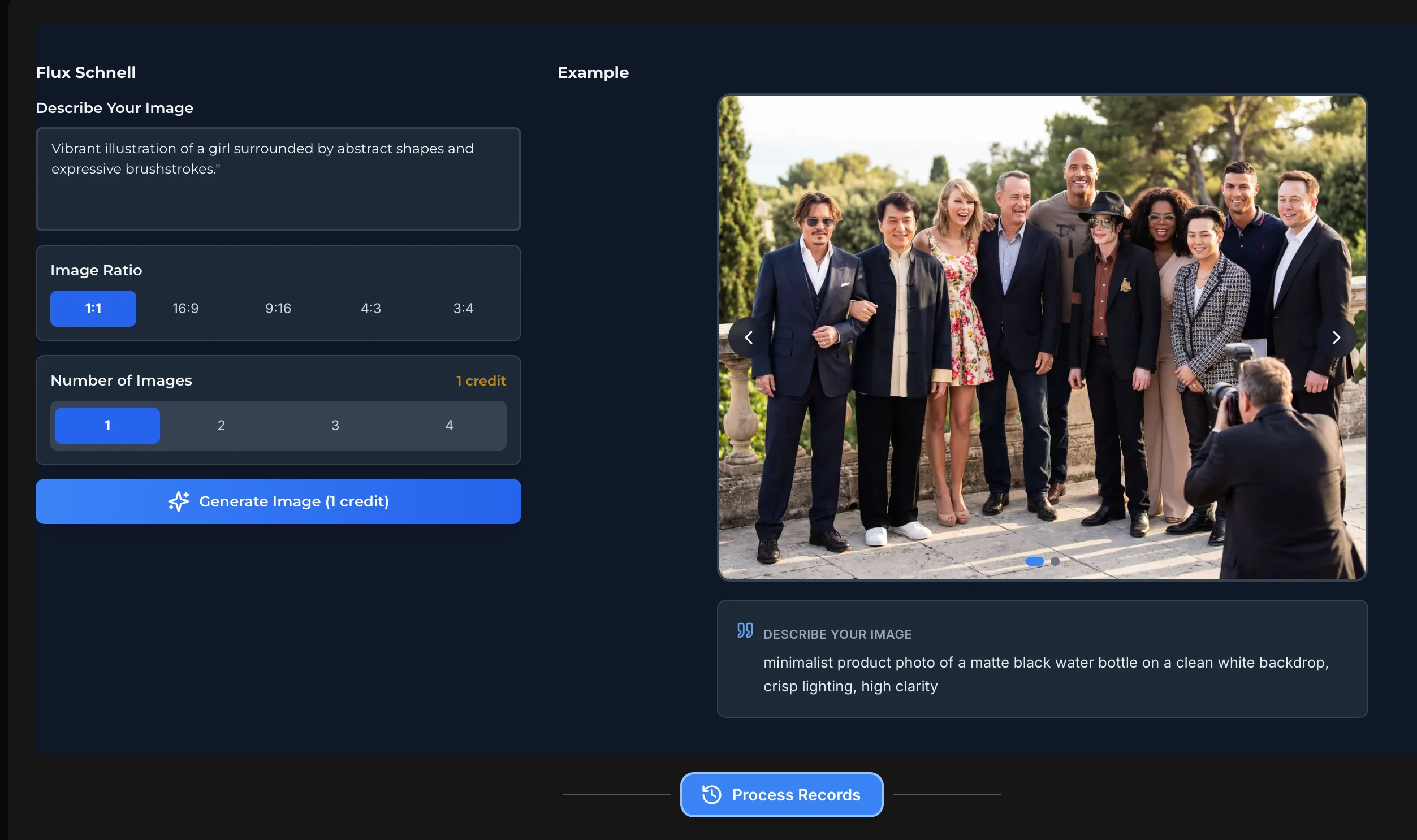Screen dimensions: 1417x840
Task: Select the 9:16 image ratio
Action: pyautogui.click(x=278, y=308)
